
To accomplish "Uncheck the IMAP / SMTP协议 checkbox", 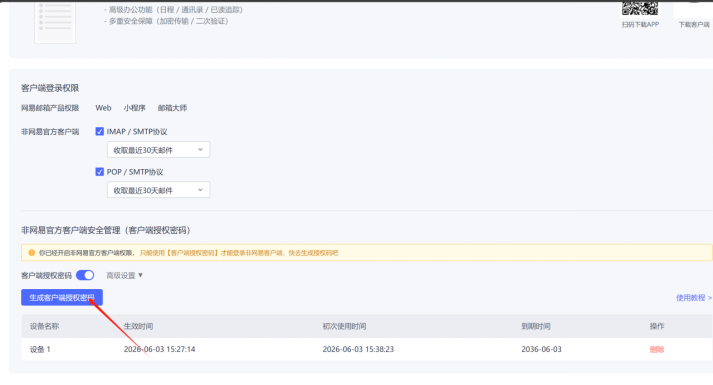I will click(100, 131).
